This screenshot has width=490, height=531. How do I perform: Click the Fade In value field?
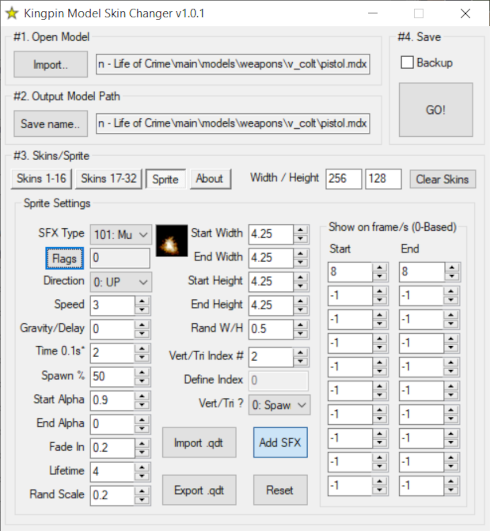[x=112, y=447]
